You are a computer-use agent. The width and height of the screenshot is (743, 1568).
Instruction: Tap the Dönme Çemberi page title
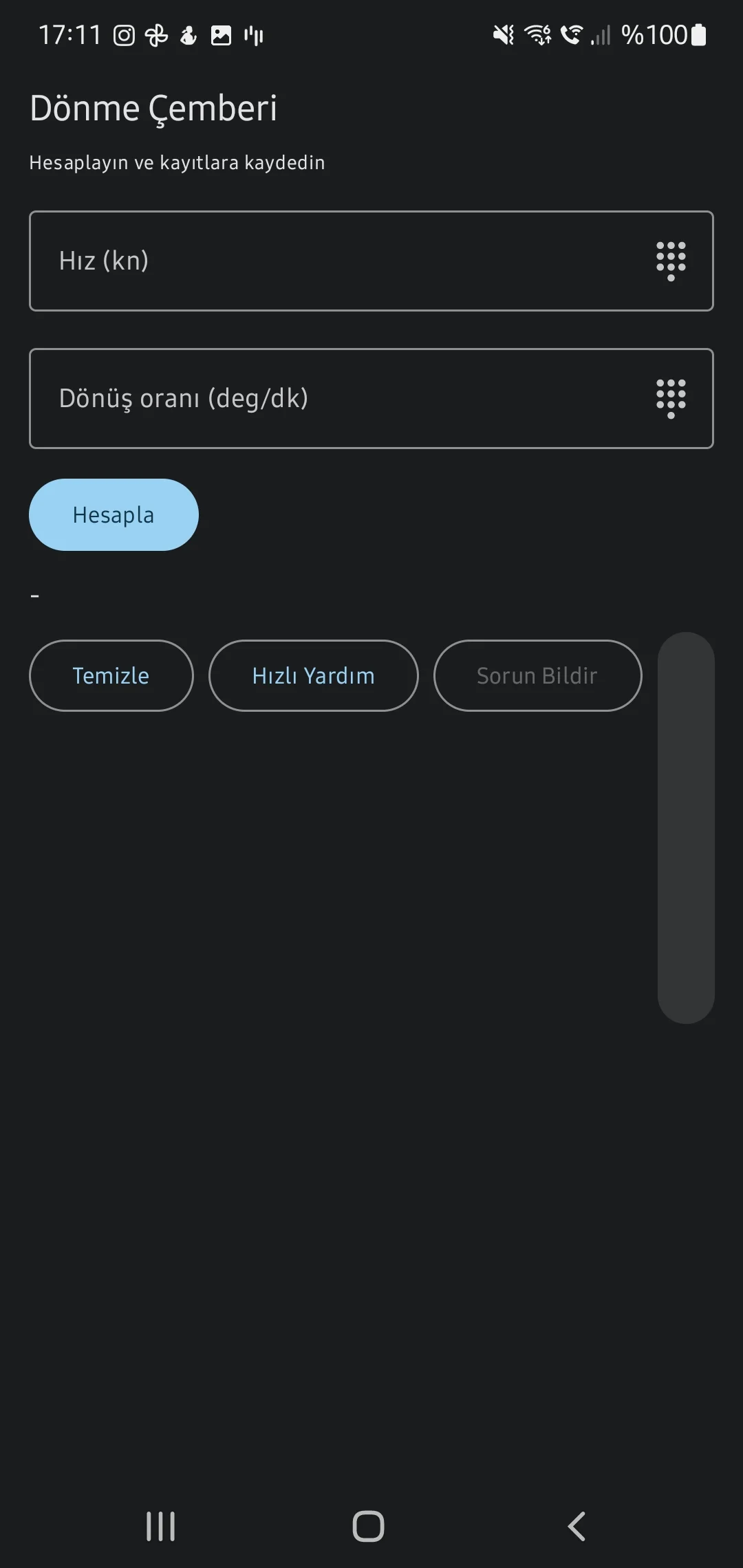click(x=153, y=109)
